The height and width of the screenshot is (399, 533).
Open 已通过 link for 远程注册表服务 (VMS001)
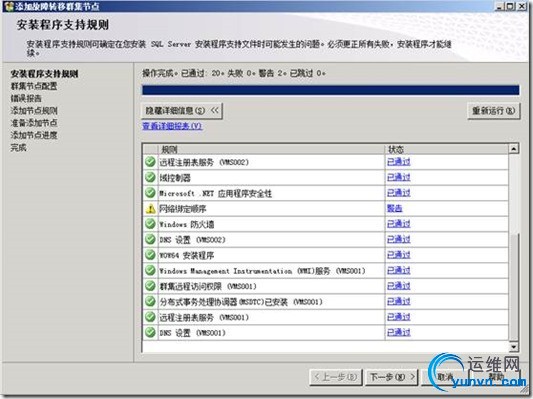coord(399,317)
